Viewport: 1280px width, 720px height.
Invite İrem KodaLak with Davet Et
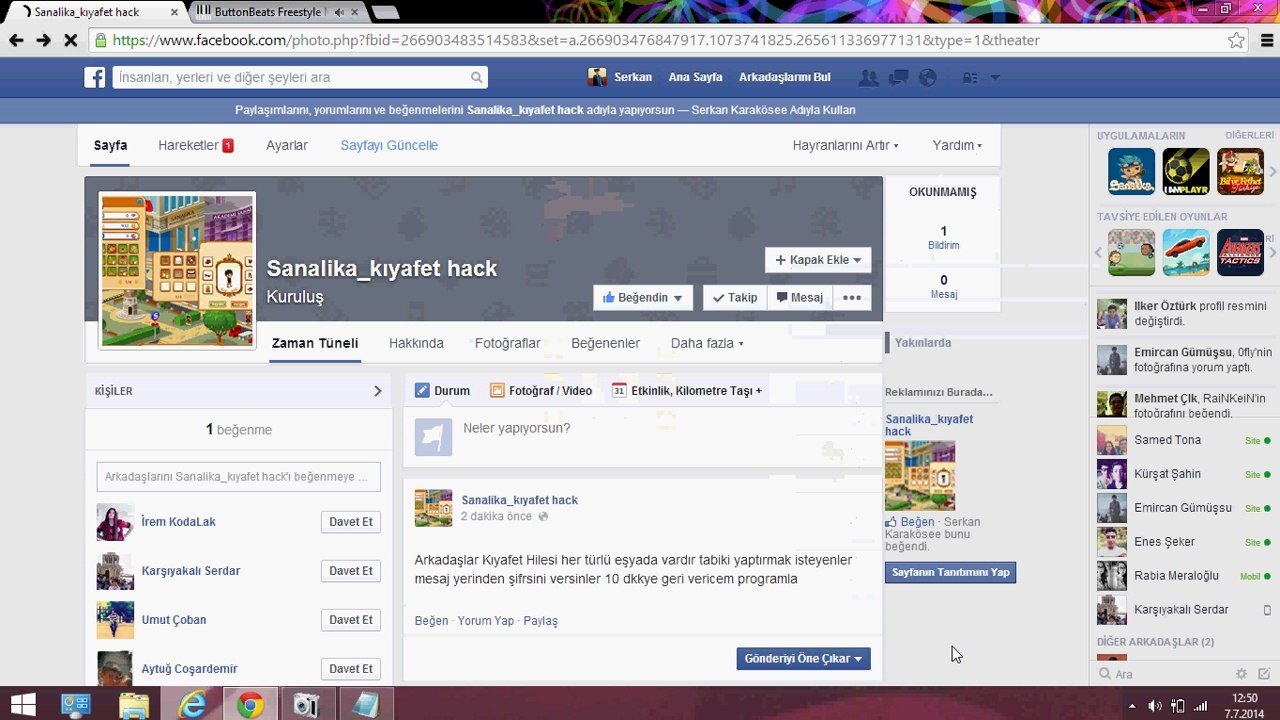pos(351,522)
